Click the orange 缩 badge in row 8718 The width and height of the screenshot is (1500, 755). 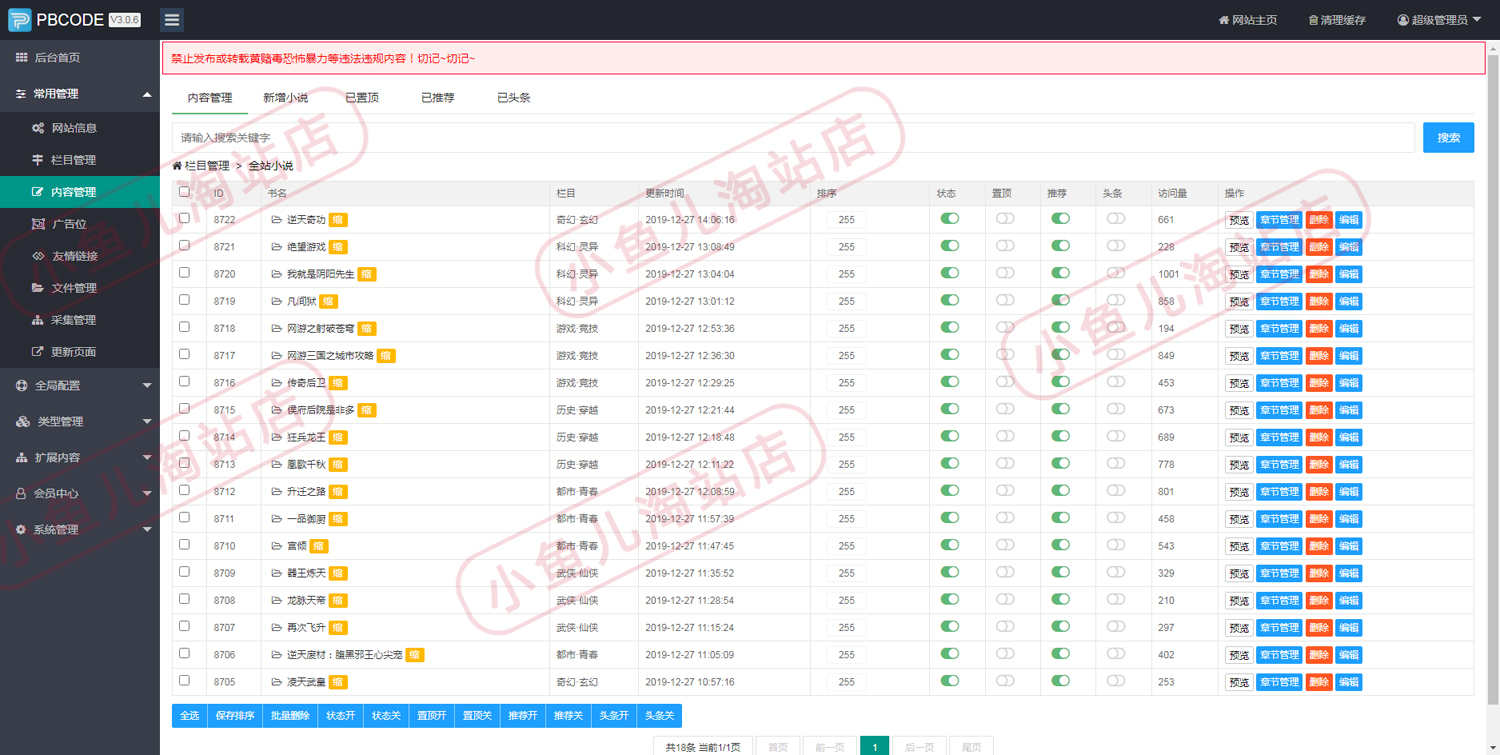[x=367, y=328]
